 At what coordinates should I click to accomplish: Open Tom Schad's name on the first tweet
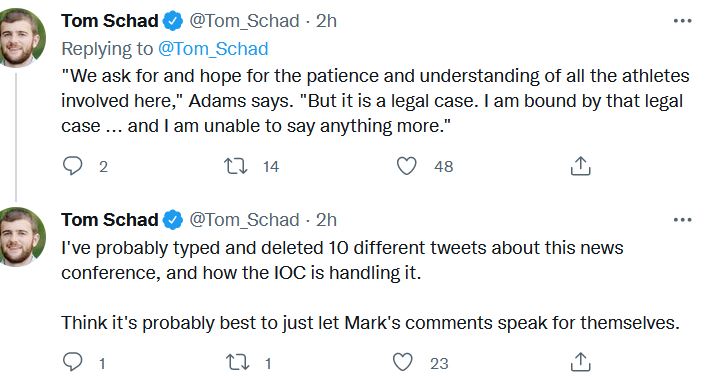pos(110,21)
